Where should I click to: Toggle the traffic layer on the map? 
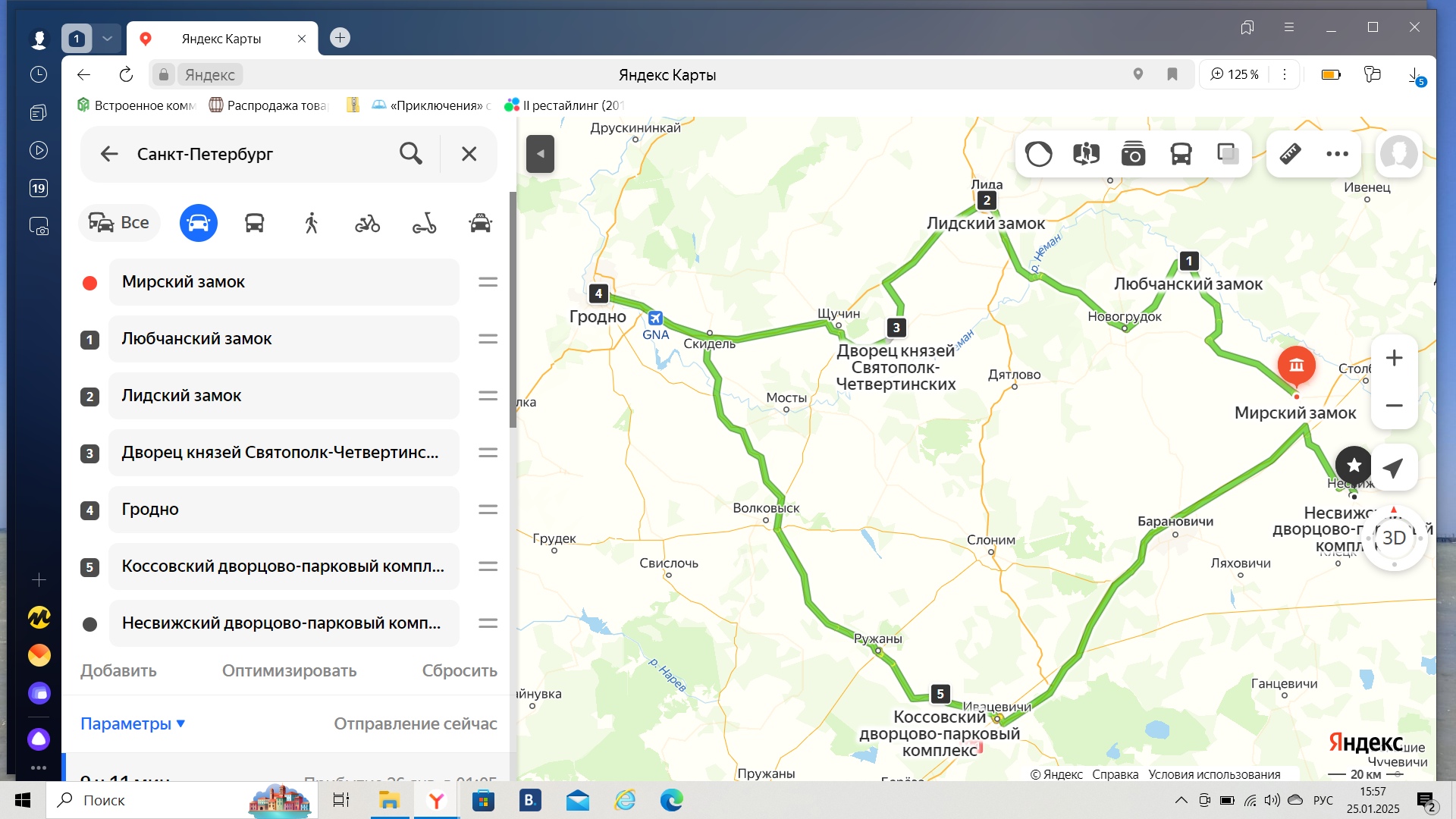[1039, 154]
